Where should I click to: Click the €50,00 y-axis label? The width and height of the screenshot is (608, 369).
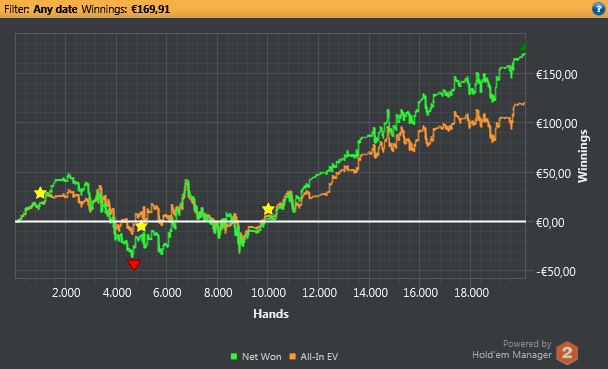click(x=553, y=174)
